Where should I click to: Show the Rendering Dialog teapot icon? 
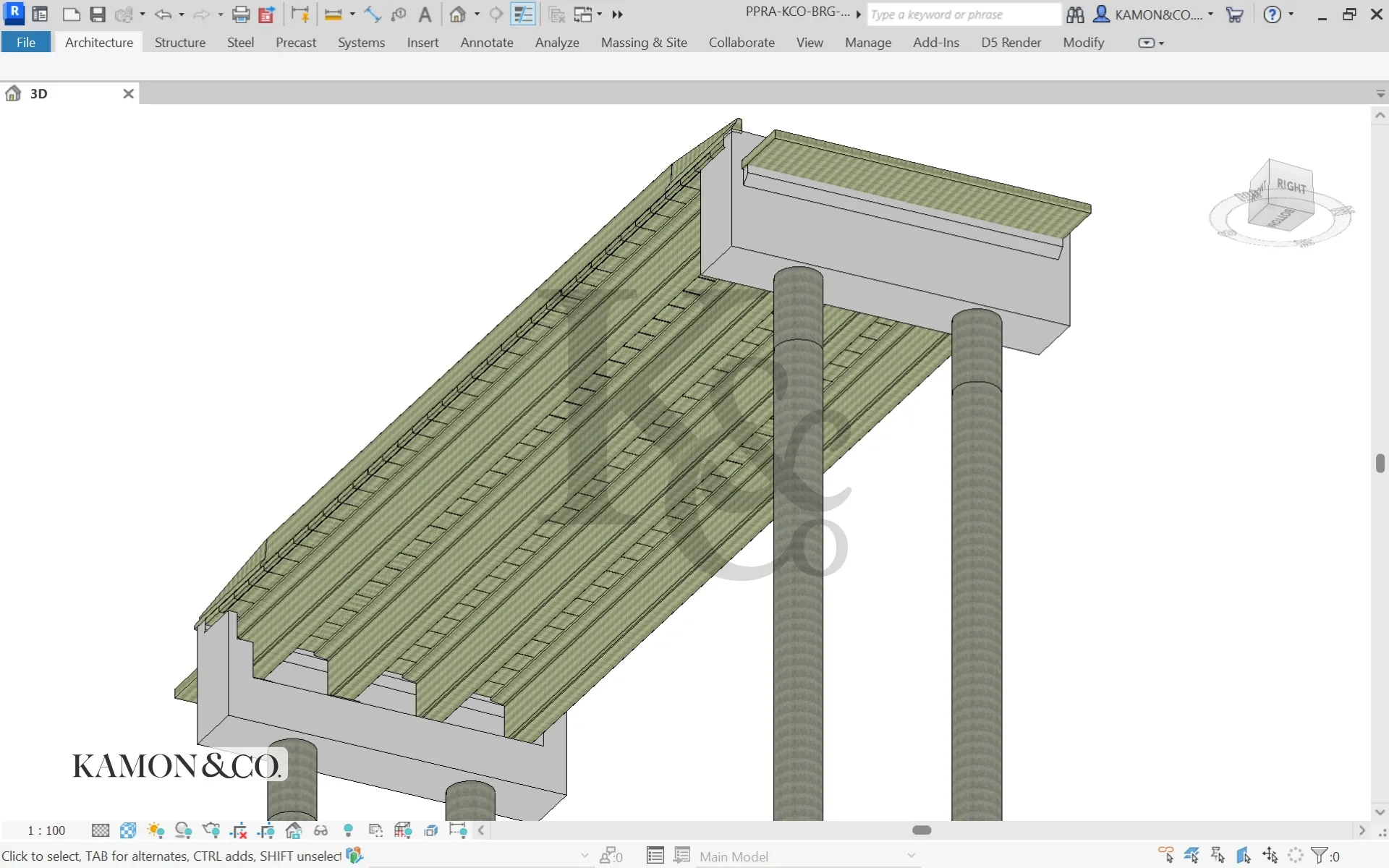point(211,830)
